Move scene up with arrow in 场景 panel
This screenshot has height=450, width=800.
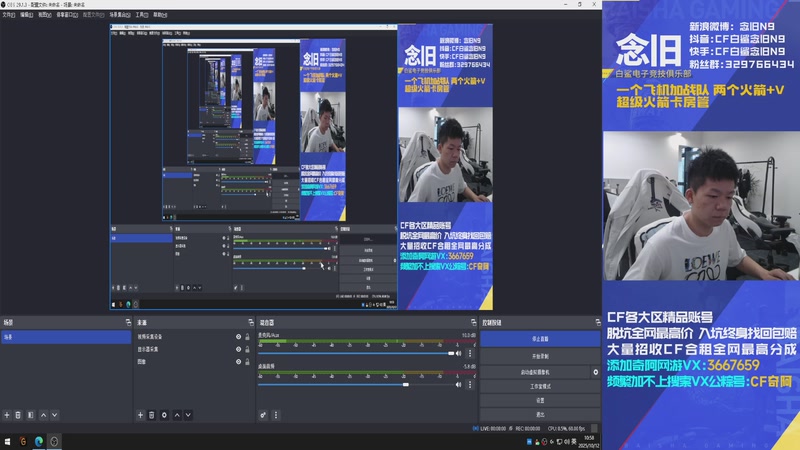pyautogui.click(x=43, y=415)
